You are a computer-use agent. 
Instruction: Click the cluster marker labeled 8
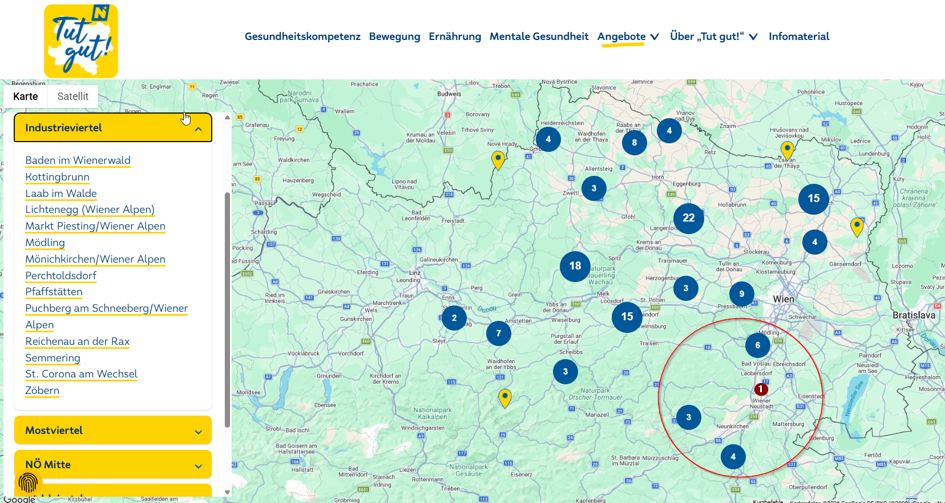634,143
